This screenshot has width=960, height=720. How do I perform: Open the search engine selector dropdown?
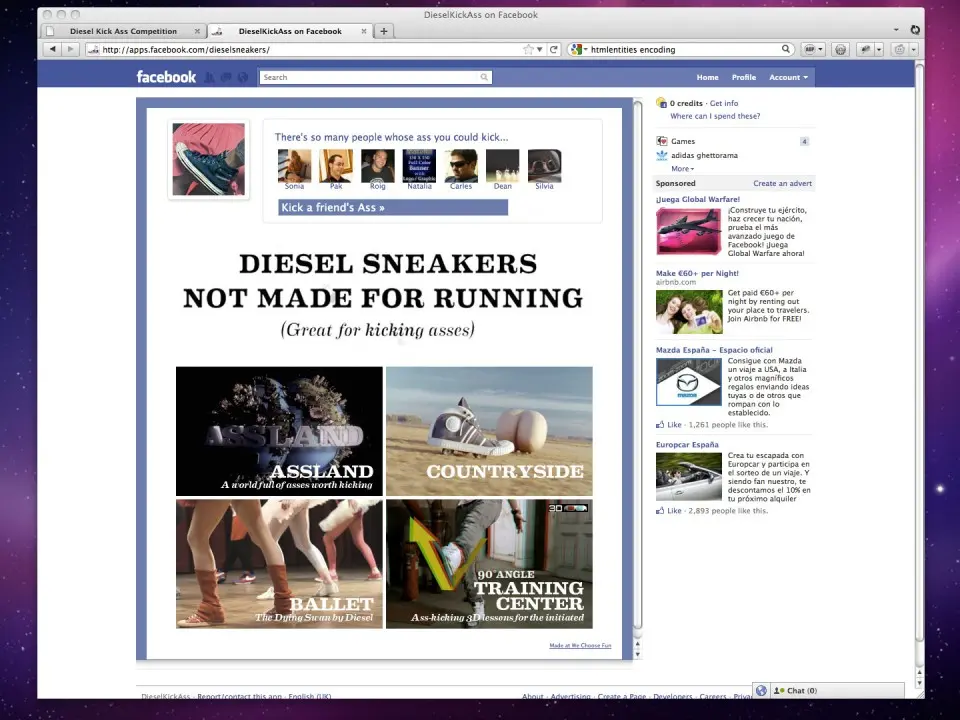[585, 49]
